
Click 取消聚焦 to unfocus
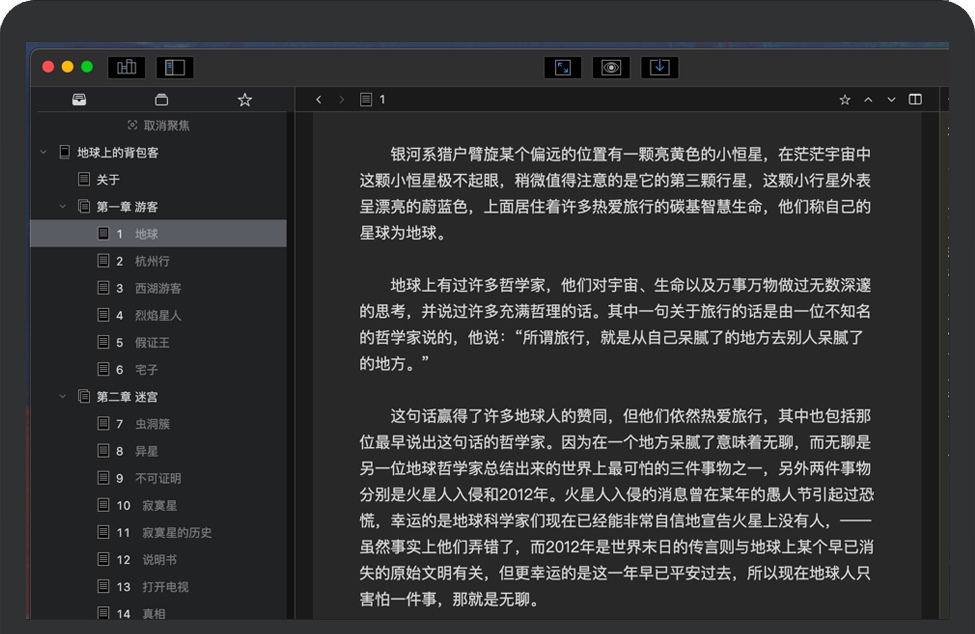click(x=158, y=126)
